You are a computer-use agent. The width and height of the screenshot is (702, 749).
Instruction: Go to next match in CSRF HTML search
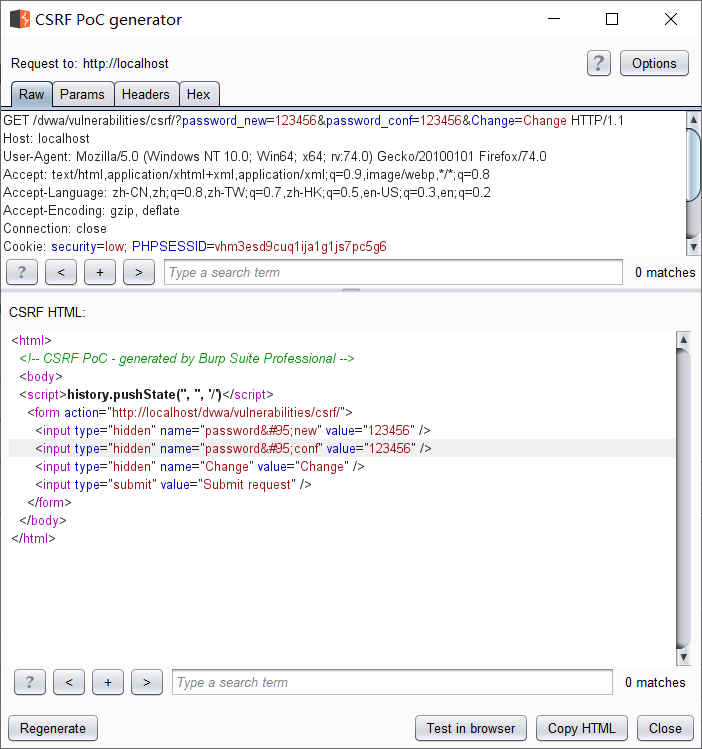(x=147, y=682)
